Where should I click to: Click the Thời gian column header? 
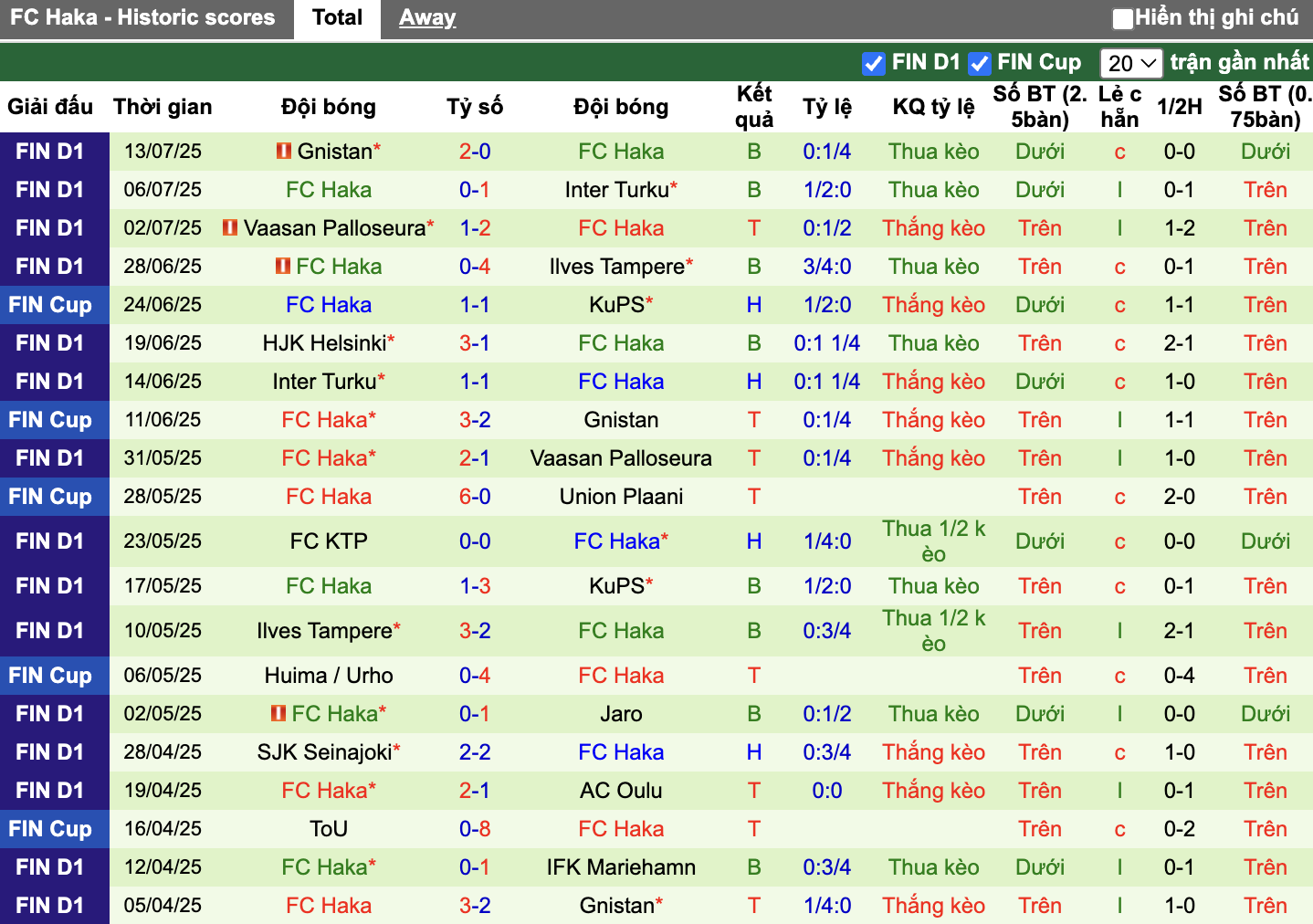click(x=163, y=107)
